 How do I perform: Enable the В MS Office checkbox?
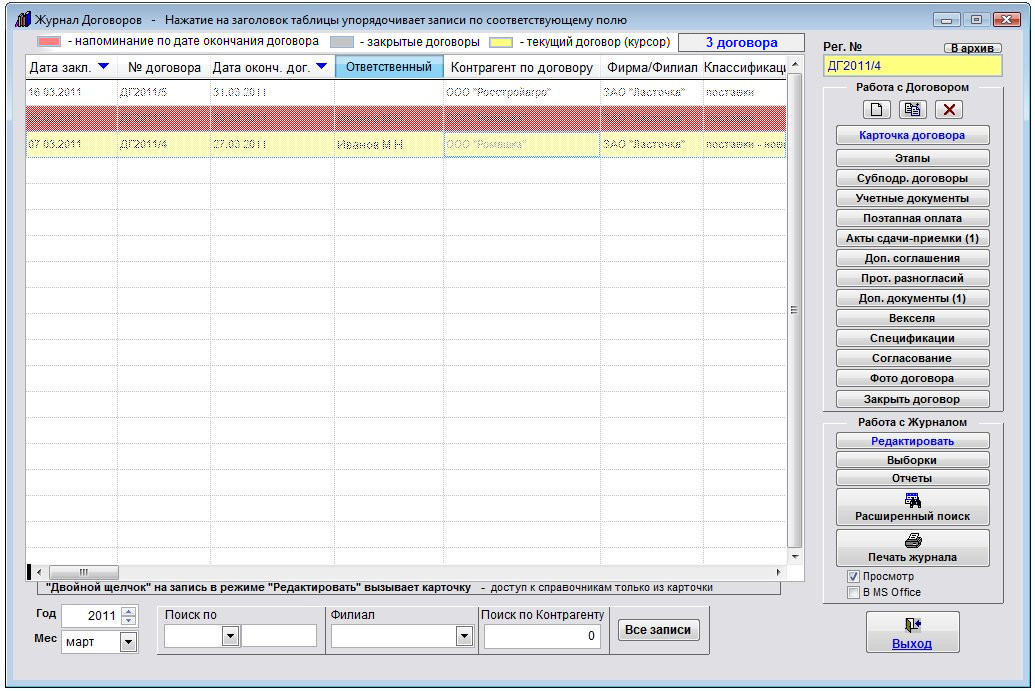click(853, 592)
